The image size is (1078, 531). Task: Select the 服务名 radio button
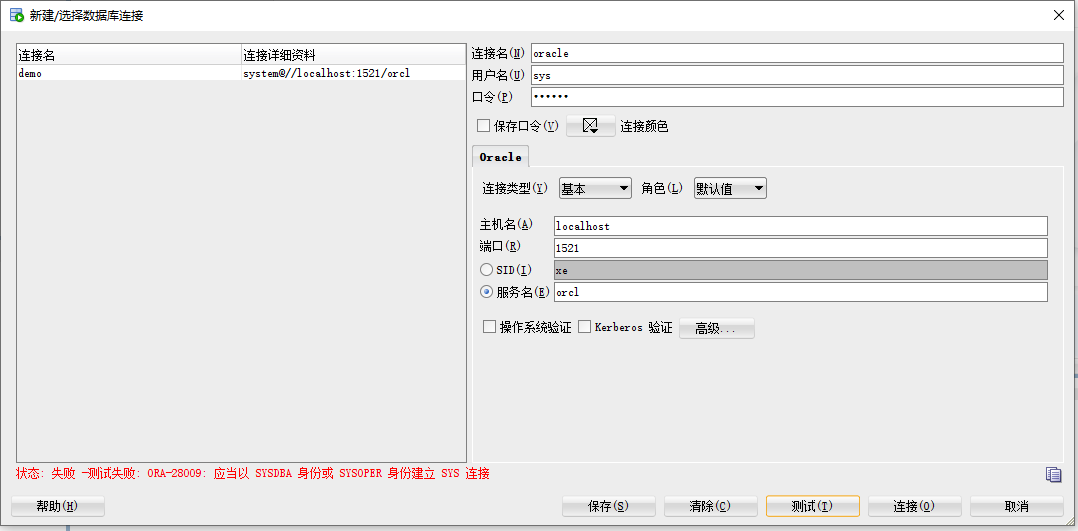[x=486, y=292]
